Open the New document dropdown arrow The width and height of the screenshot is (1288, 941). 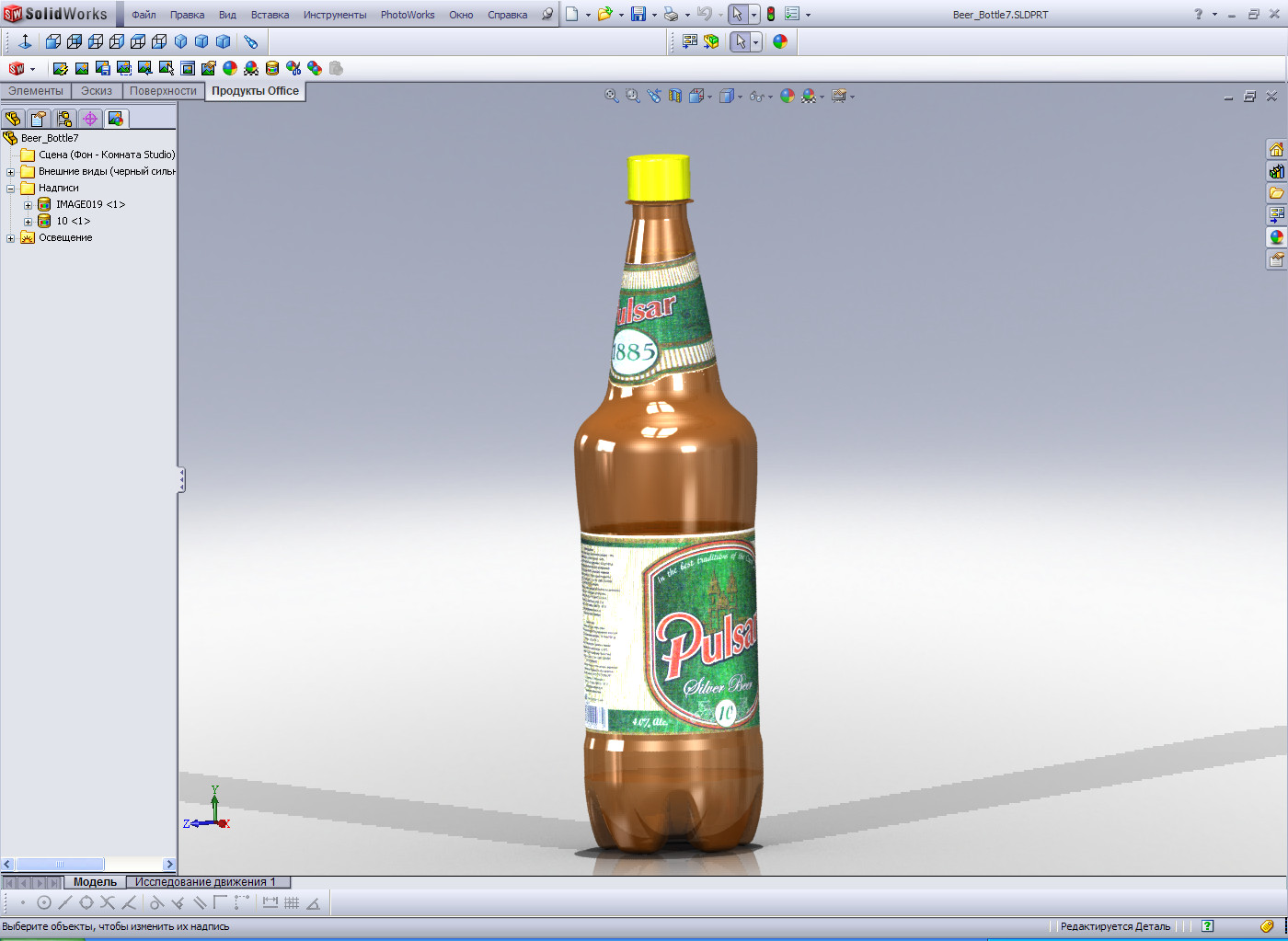click(588, 15)
